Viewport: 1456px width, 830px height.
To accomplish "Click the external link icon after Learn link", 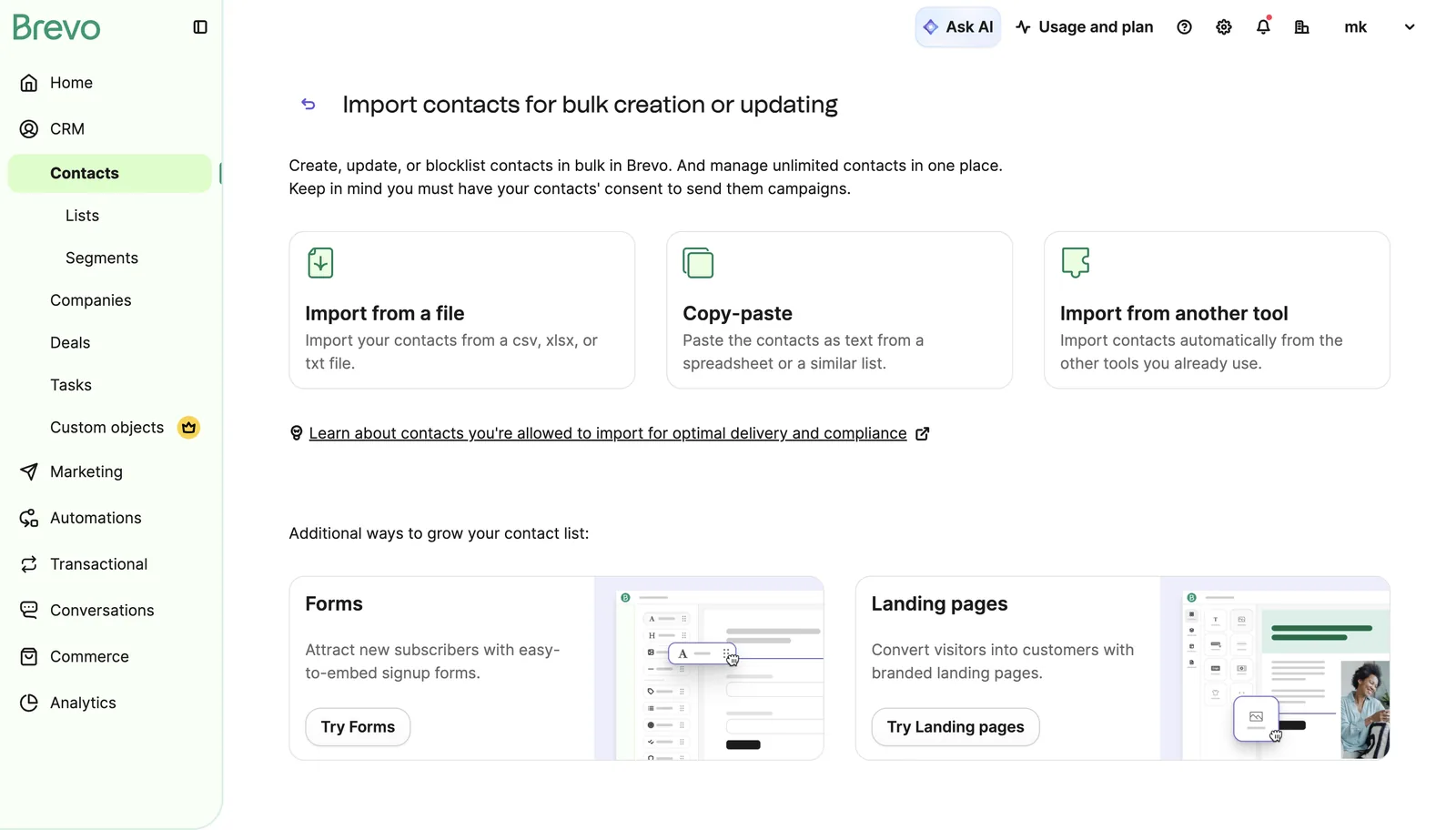I will 922,434.
